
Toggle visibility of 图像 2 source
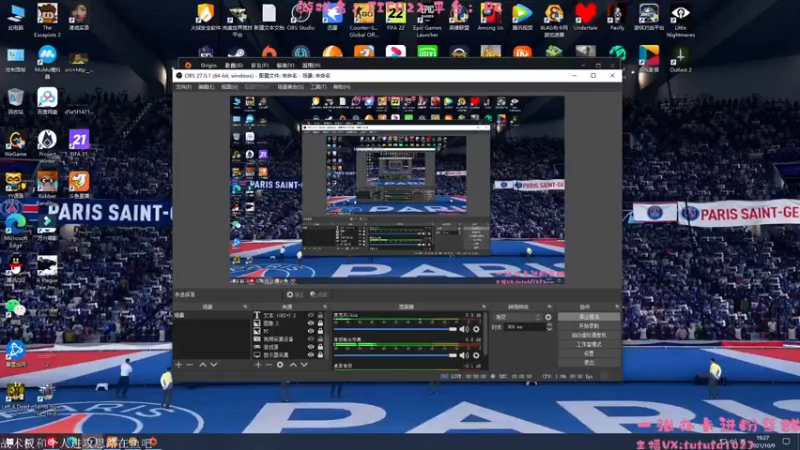[x=310, y=323]
